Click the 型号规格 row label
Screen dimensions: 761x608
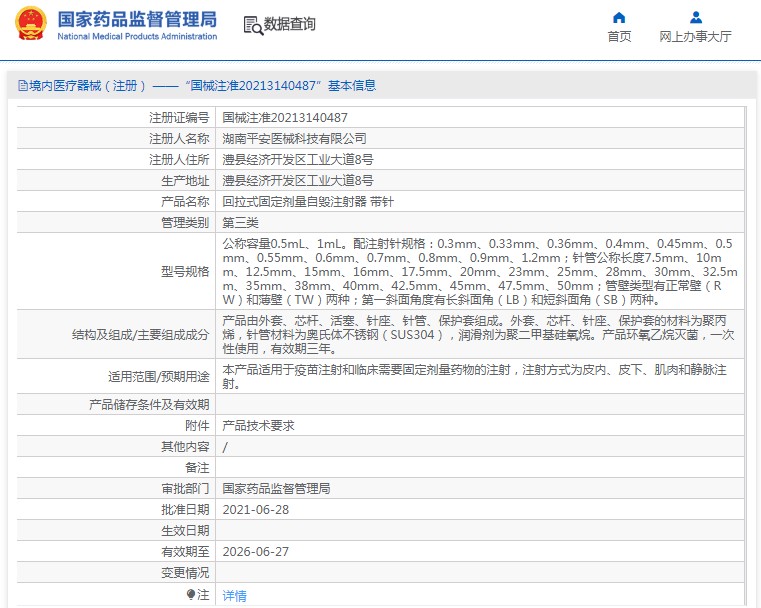(185, 272)
